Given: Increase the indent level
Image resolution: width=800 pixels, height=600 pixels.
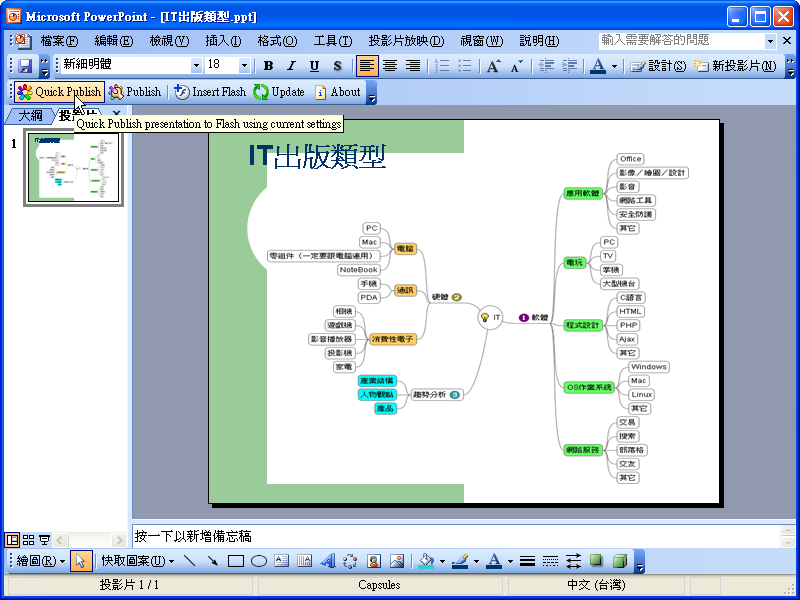Looking at the screenshot, I should point(569,66).
